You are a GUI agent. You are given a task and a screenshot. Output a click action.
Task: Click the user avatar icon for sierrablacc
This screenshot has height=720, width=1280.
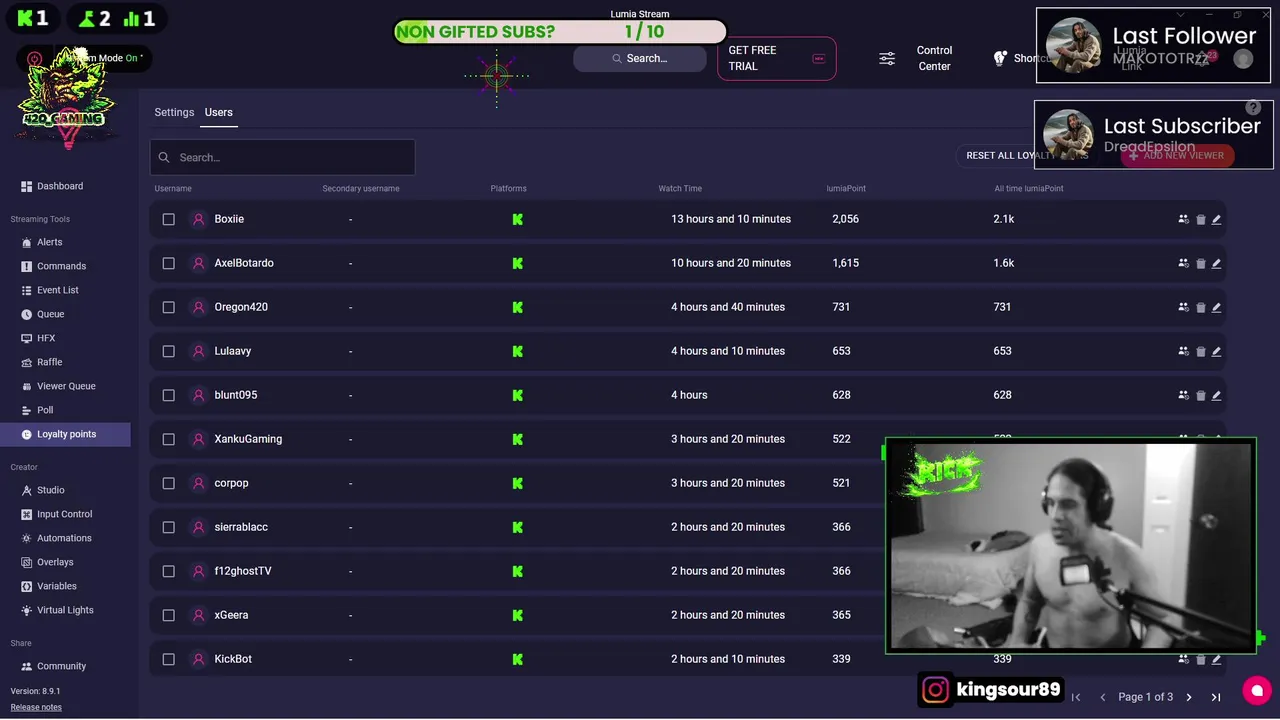coord(198,527)
